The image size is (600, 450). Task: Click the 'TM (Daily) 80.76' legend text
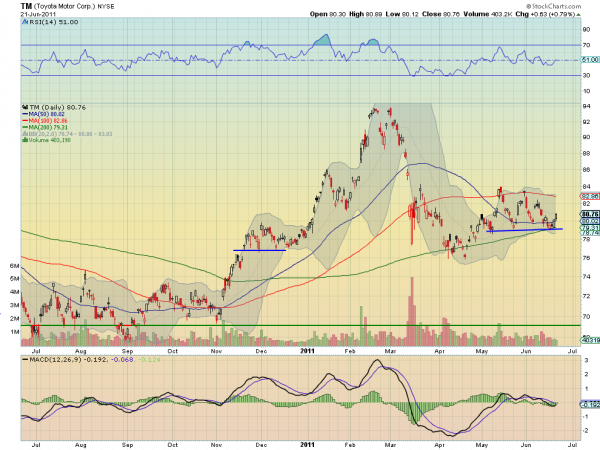57,108
